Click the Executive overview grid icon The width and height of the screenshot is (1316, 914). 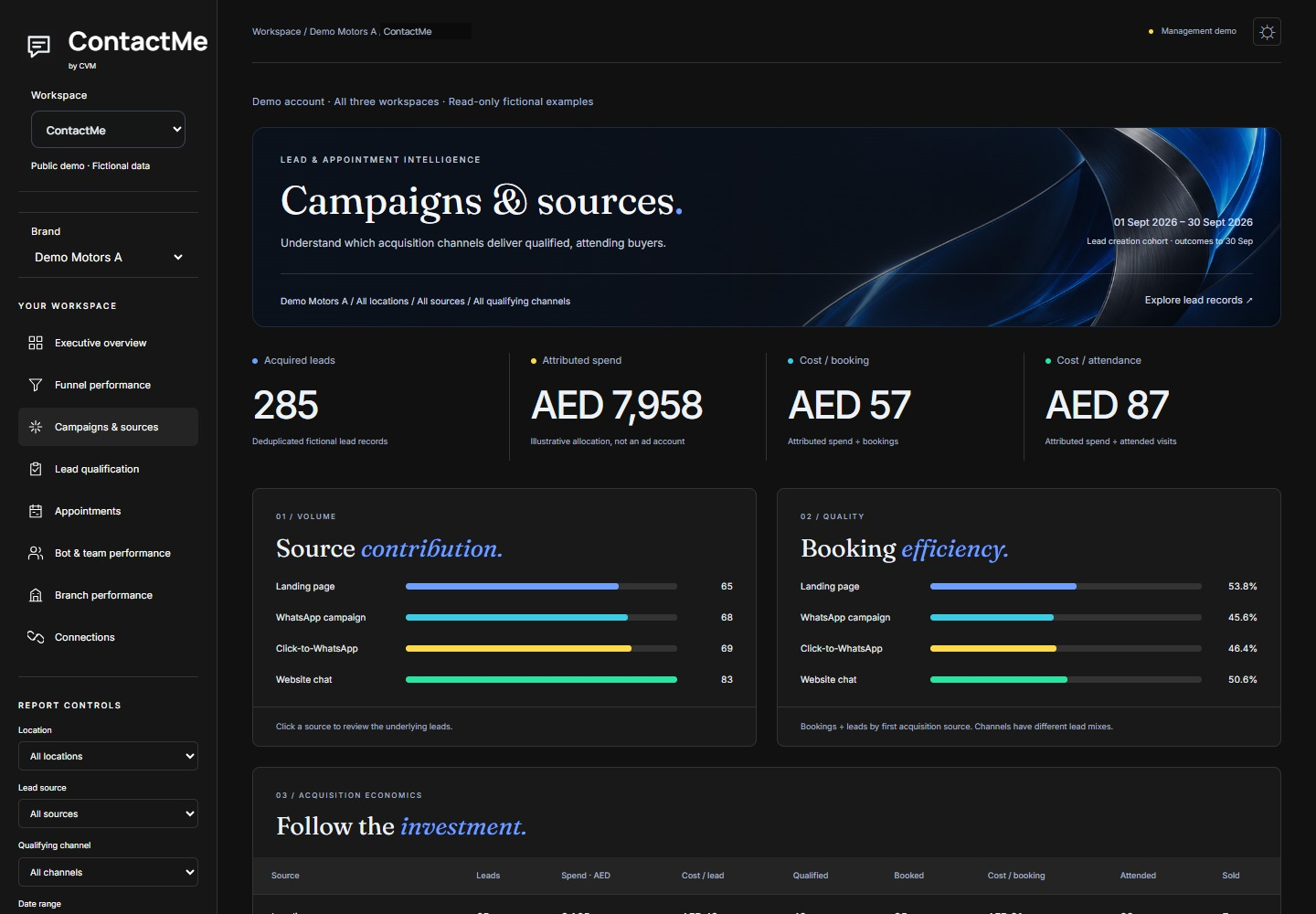(x=36, y=343)
